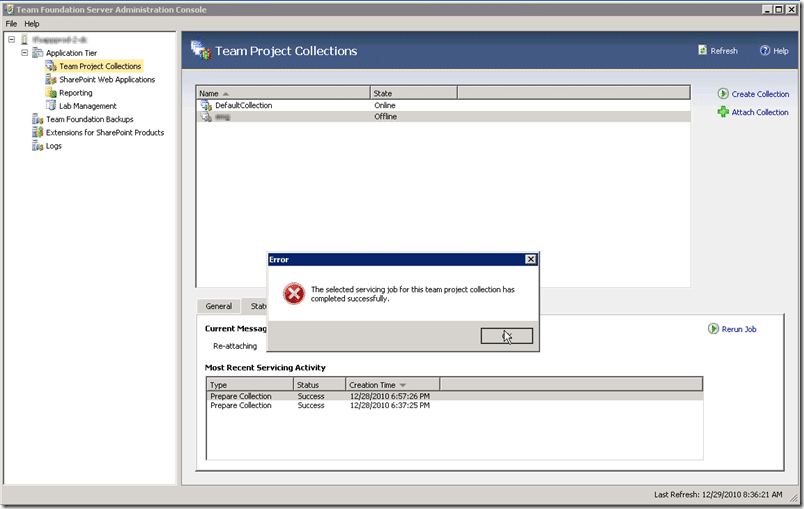Image resolution: width=804 pixels, height=509 pixels.
Task: Click the Team Project Collections header icon
Action: (x=200, y=50)
